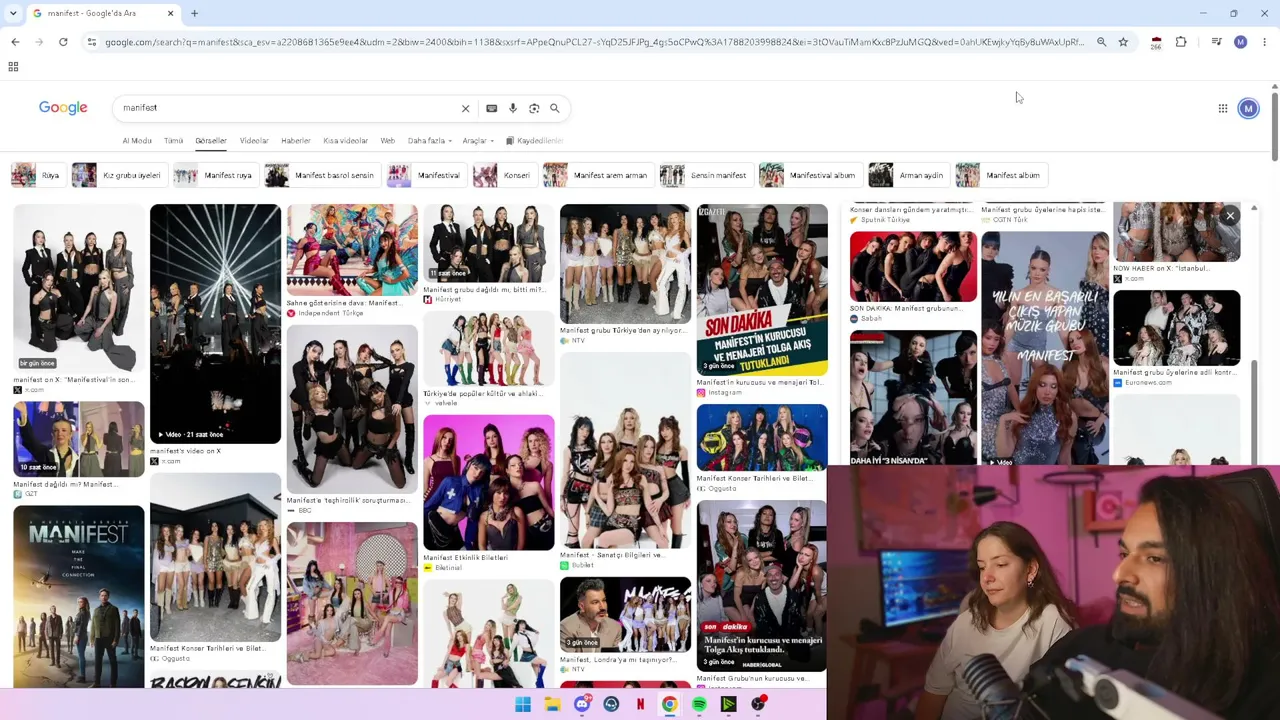1280x720 pixels.
Task: Open the Manifest TV series poster thumbnail
Action: 78,596
